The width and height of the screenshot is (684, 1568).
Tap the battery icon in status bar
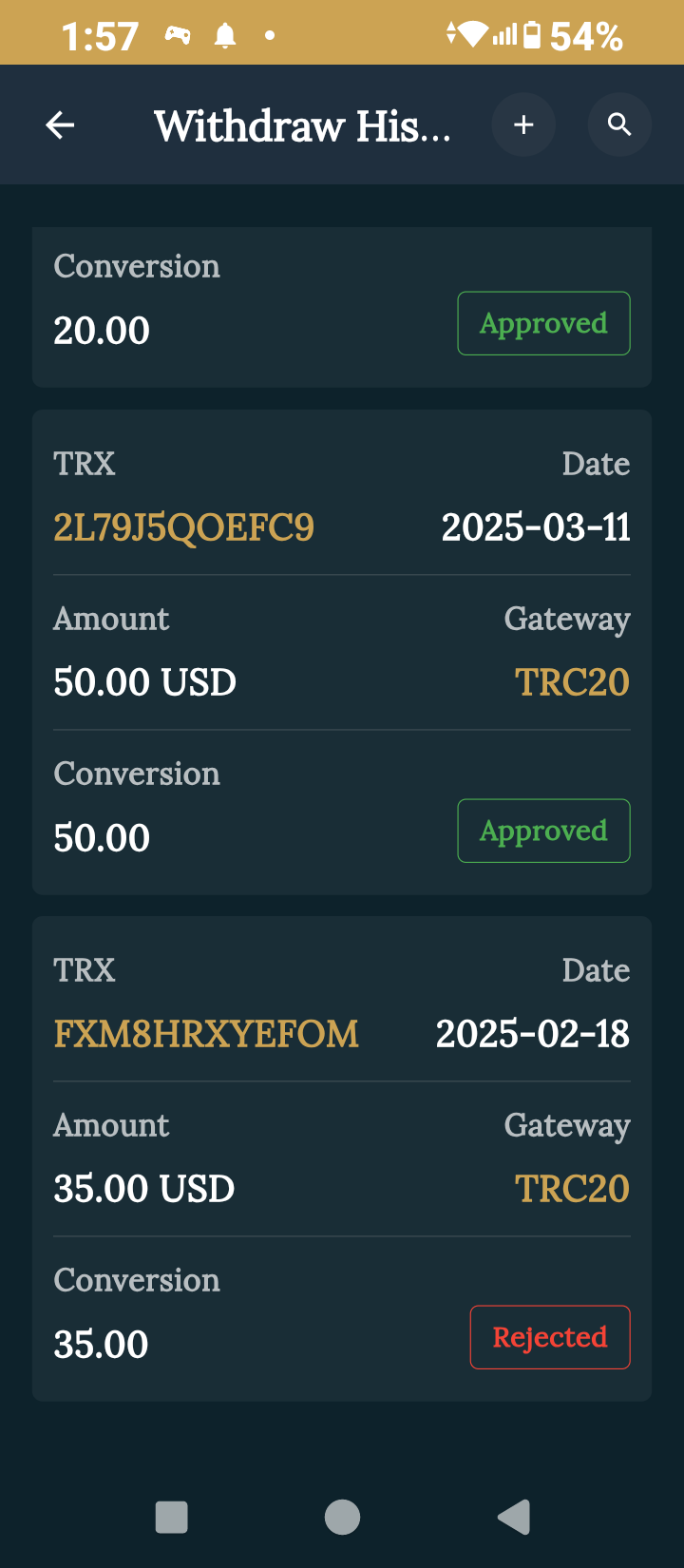pos(532,36)
